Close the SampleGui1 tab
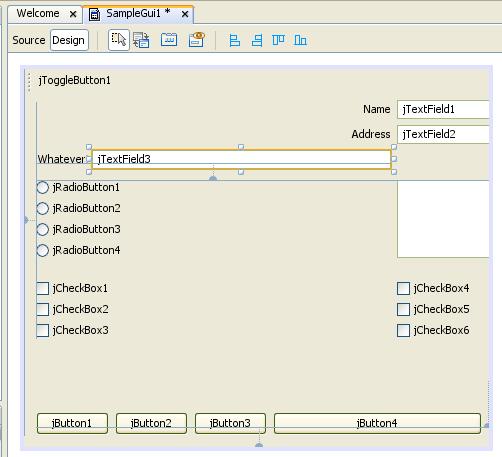This screenshot has width=502, height=457. [x=185, y=14]
